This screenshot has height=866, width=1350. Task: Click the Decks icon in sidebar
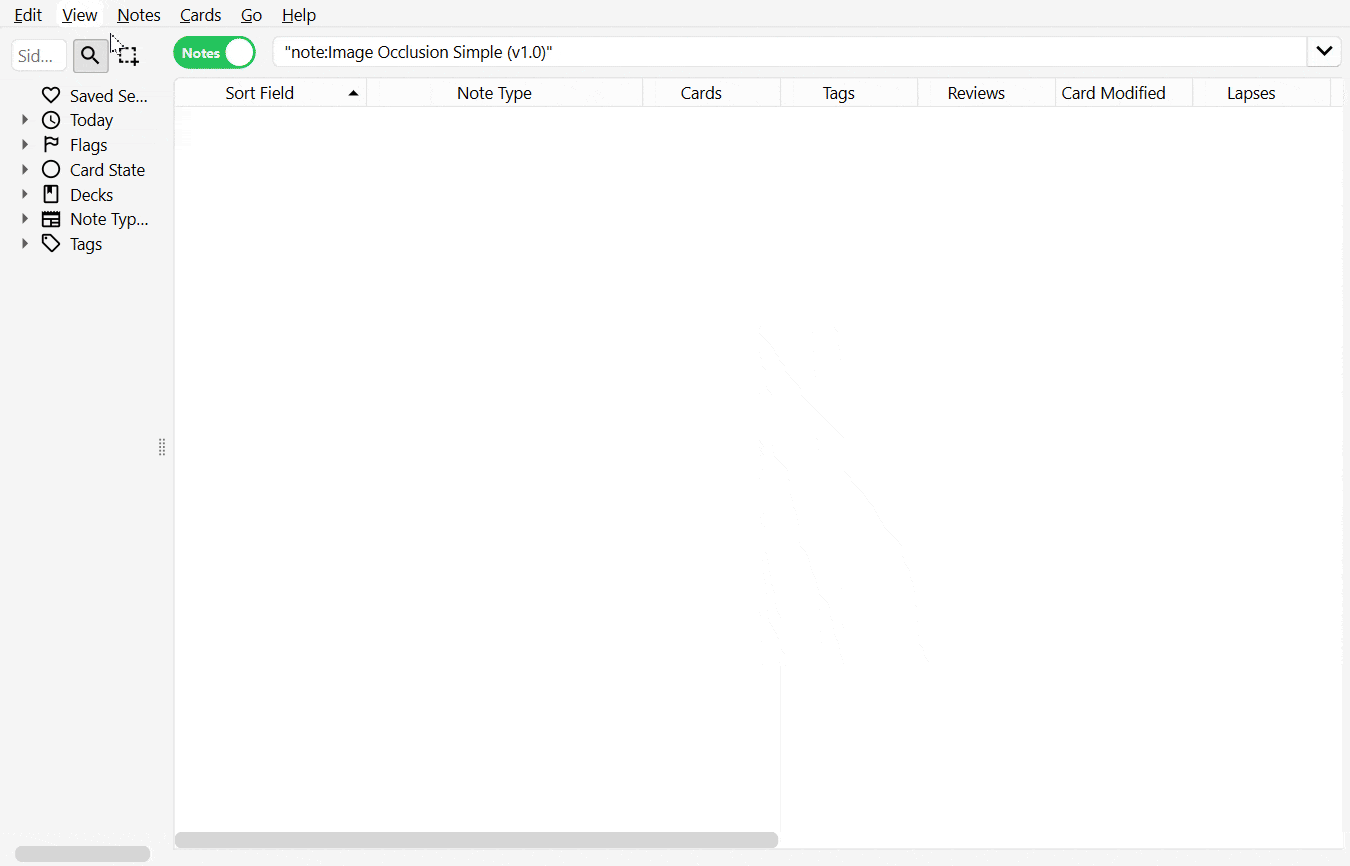coord(50,194)
